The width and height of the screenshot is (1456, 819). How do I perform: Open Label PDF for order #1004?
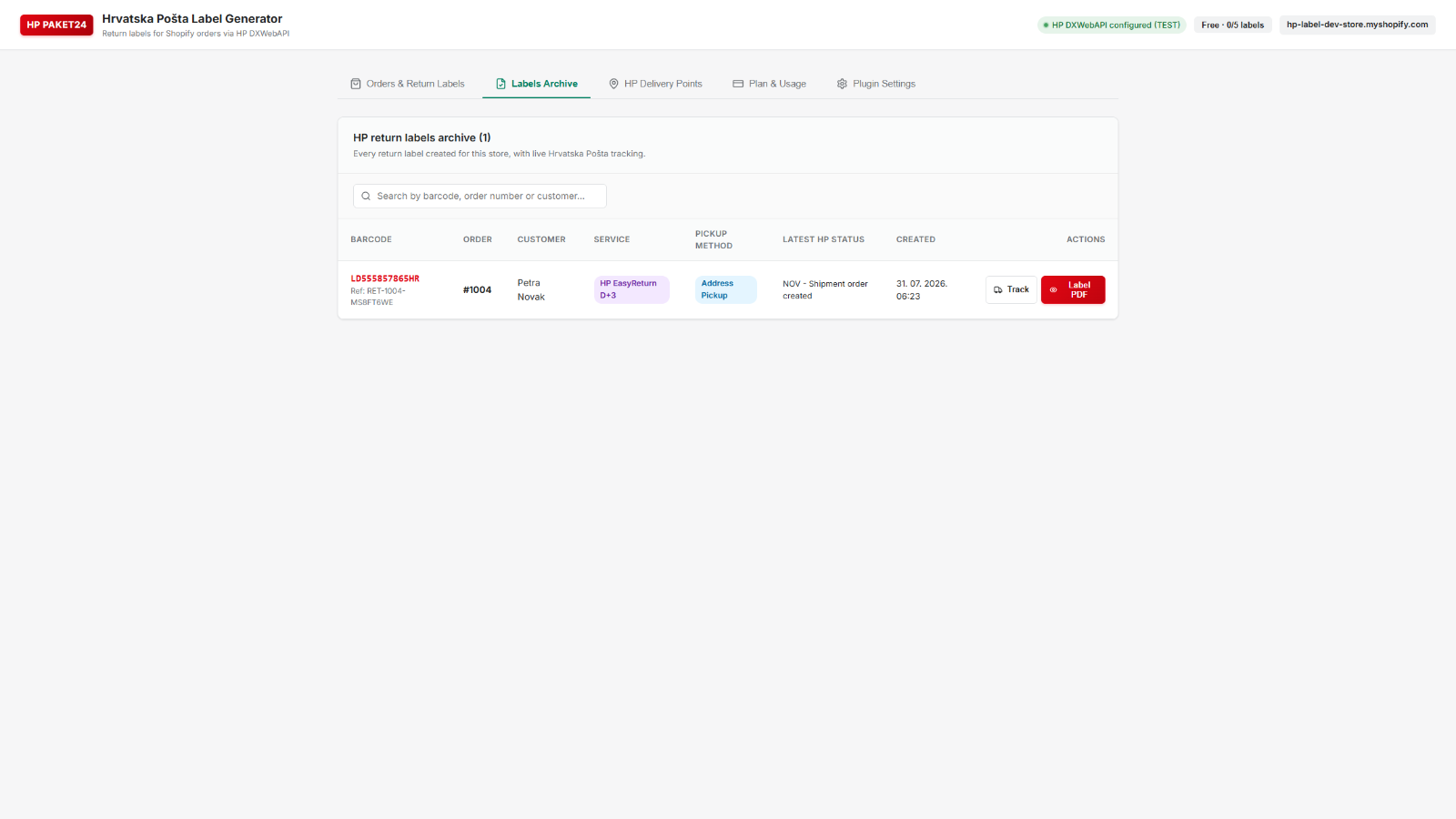click(x=1073, y=289)
